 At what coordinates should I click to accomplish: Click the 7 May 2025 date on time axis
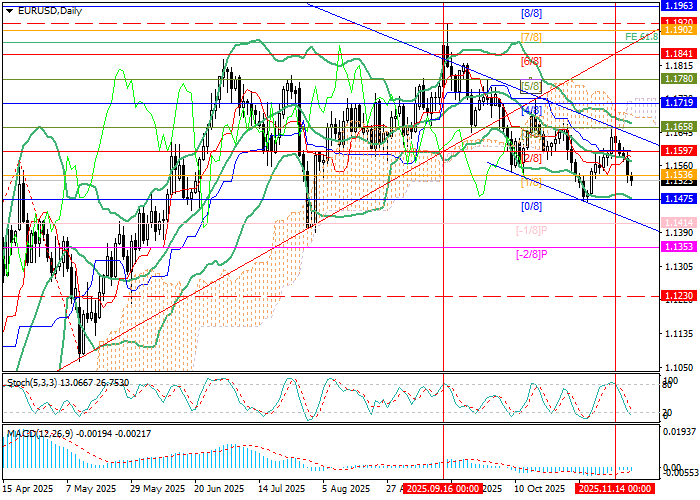[x=91, y=488]
